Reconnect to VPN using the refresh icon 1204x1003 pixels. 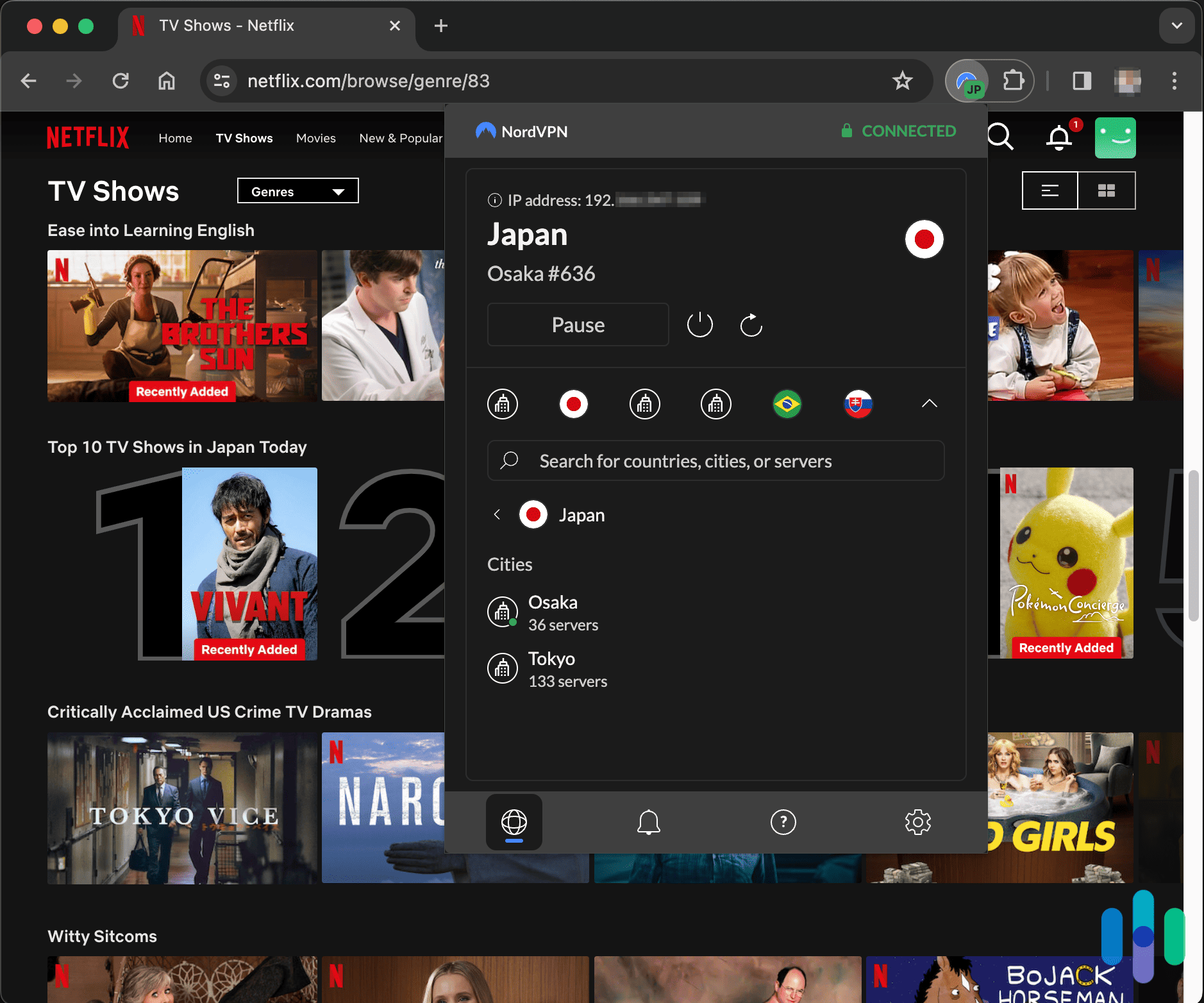[751, 324]
